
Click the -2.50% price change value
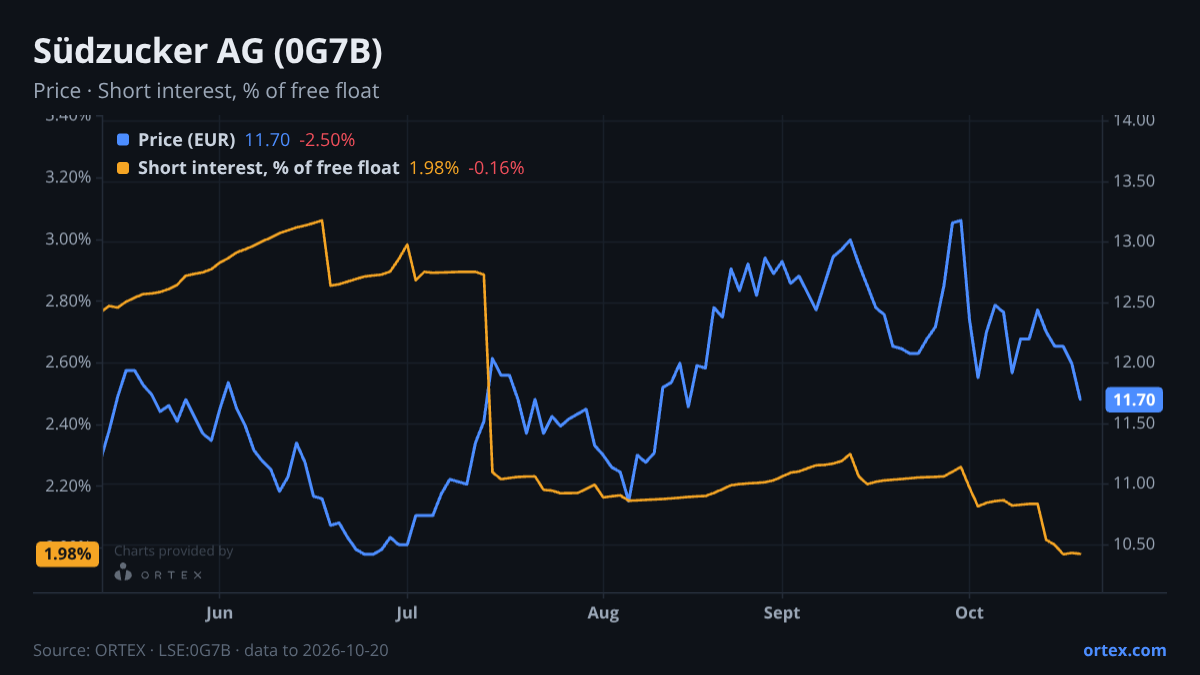327,140
